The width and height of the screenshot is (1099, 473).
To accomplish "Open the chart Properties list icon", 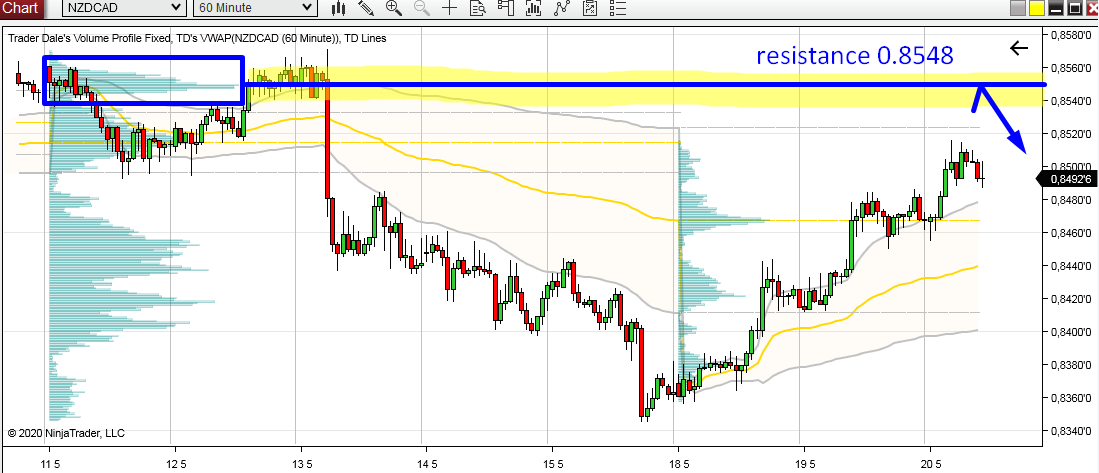I will 617,8.
